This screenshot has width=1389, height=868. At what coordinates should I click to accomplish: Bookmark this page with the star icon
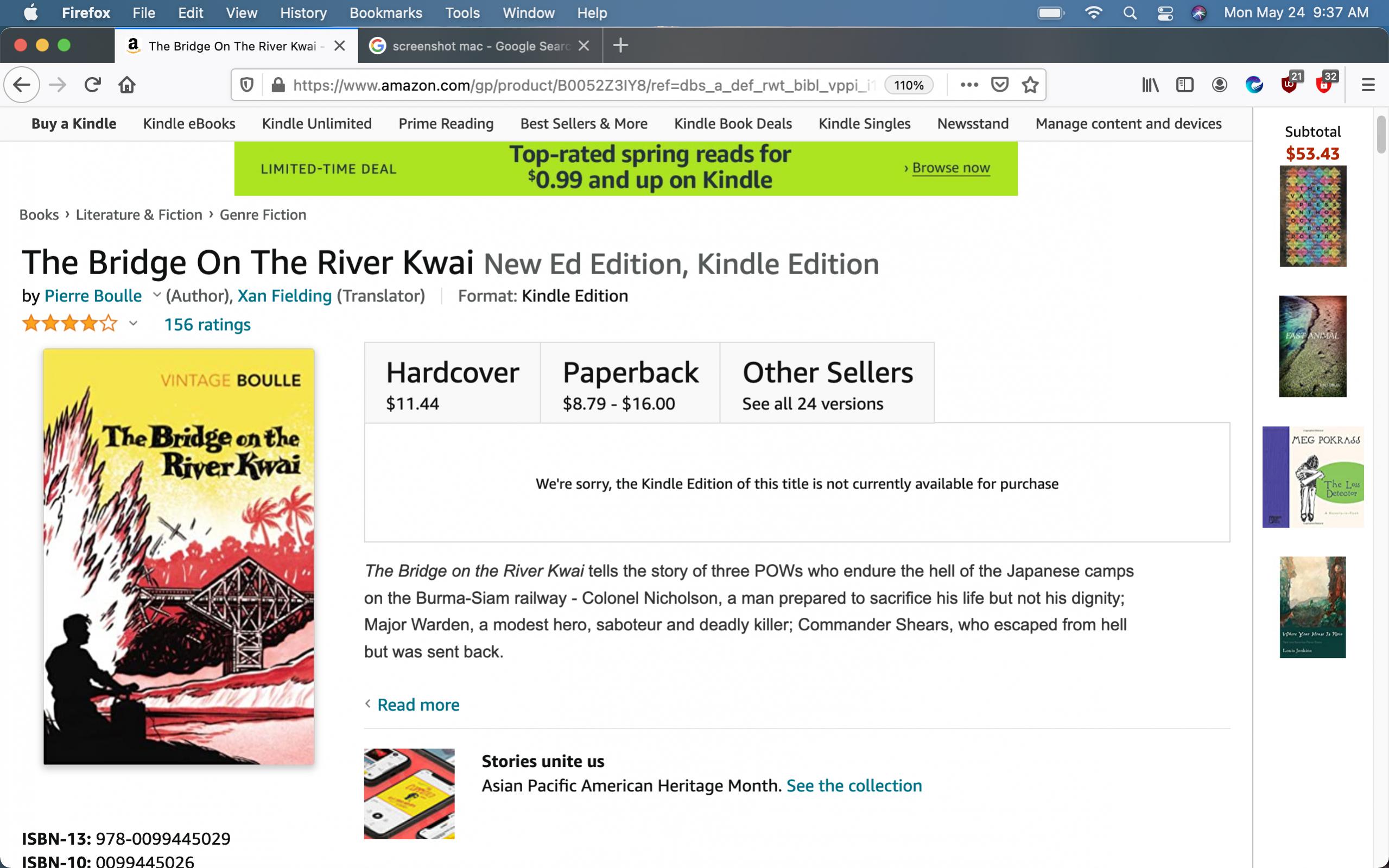(1030, 85)
